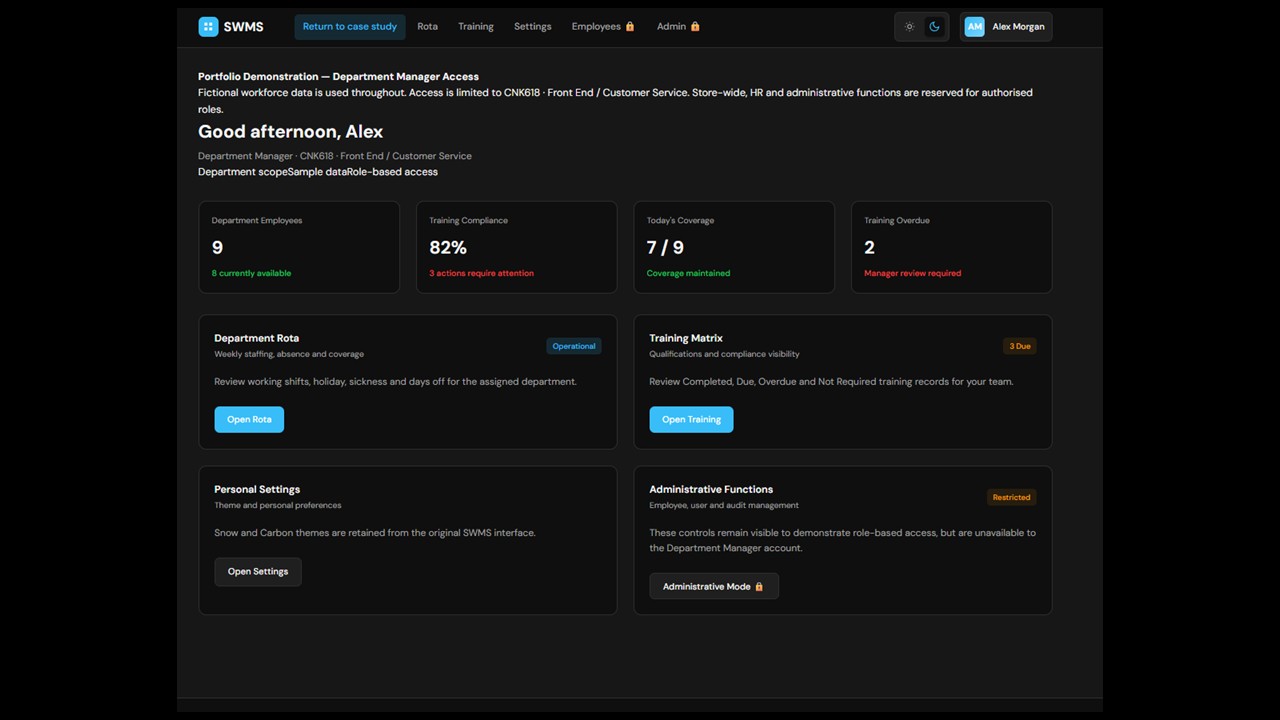This screenshot has height=720, width=1280.
Task: Select the Admin nav item
Action: (x=678, y=27)
